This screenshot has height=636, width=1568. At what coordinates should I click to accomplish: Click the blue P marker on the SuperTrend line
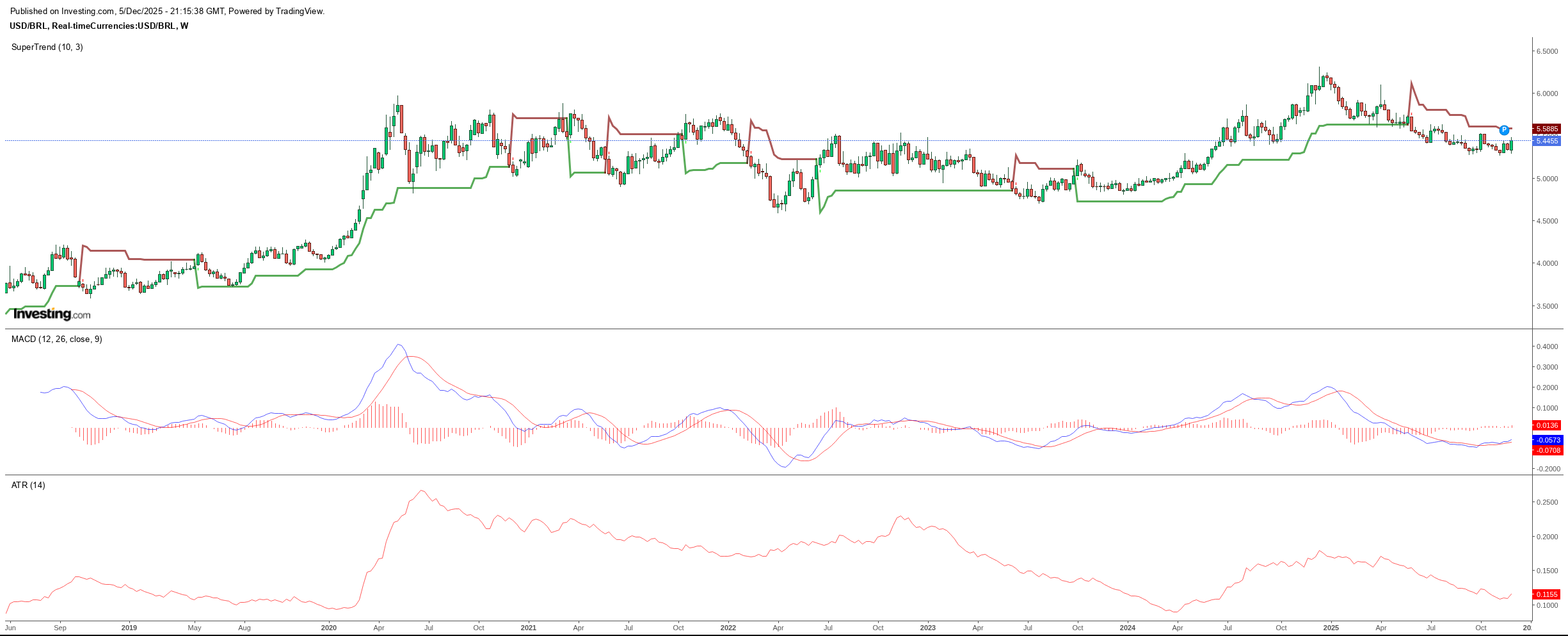(1504, 130)
